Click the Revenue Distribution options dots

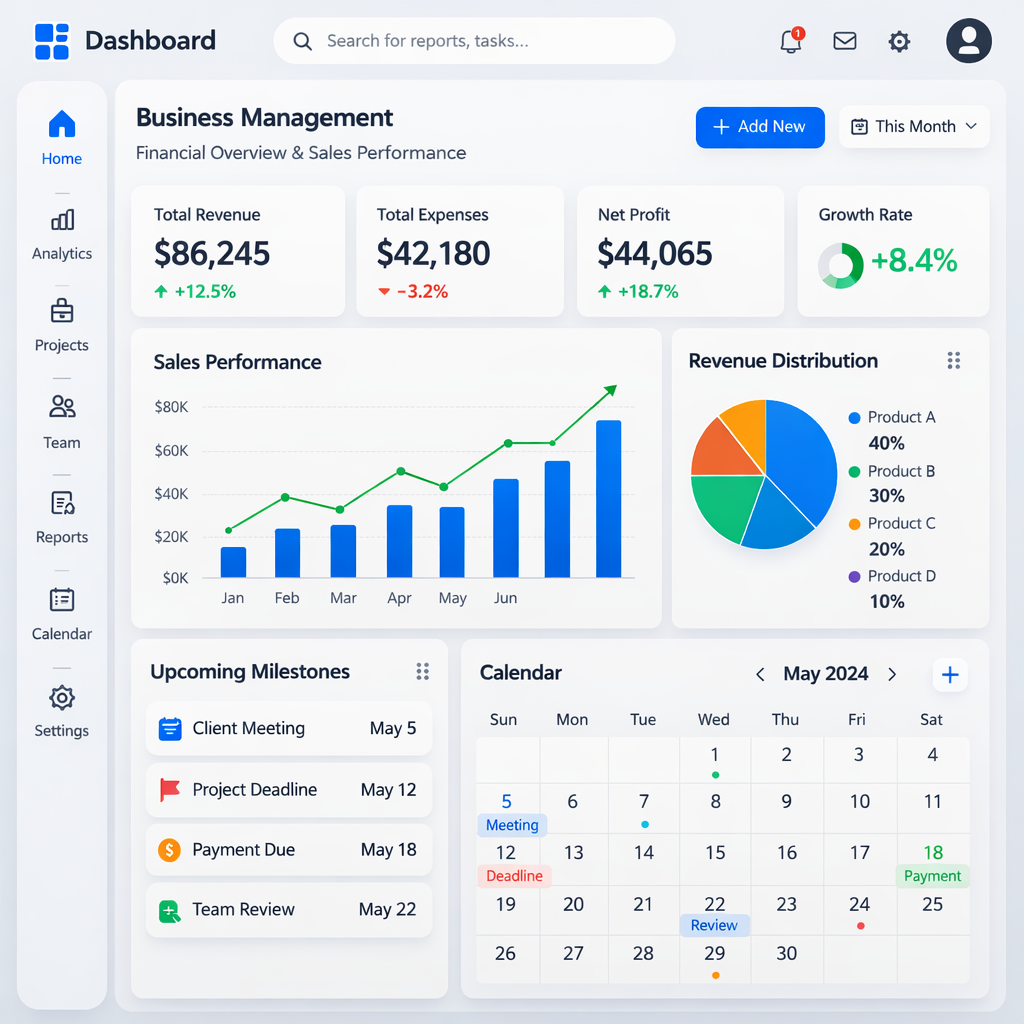pos(953,361)
